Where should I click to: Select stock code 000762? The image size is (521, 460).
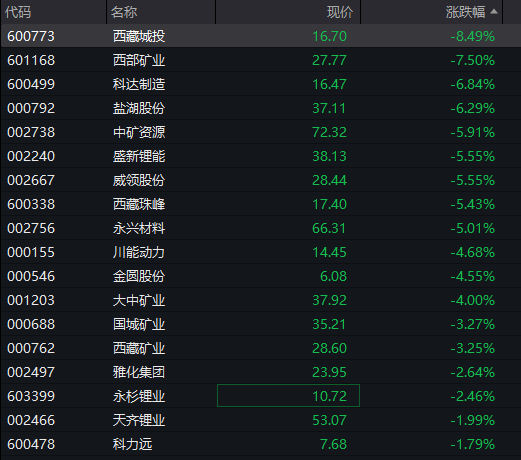click(x=31, y=348)
